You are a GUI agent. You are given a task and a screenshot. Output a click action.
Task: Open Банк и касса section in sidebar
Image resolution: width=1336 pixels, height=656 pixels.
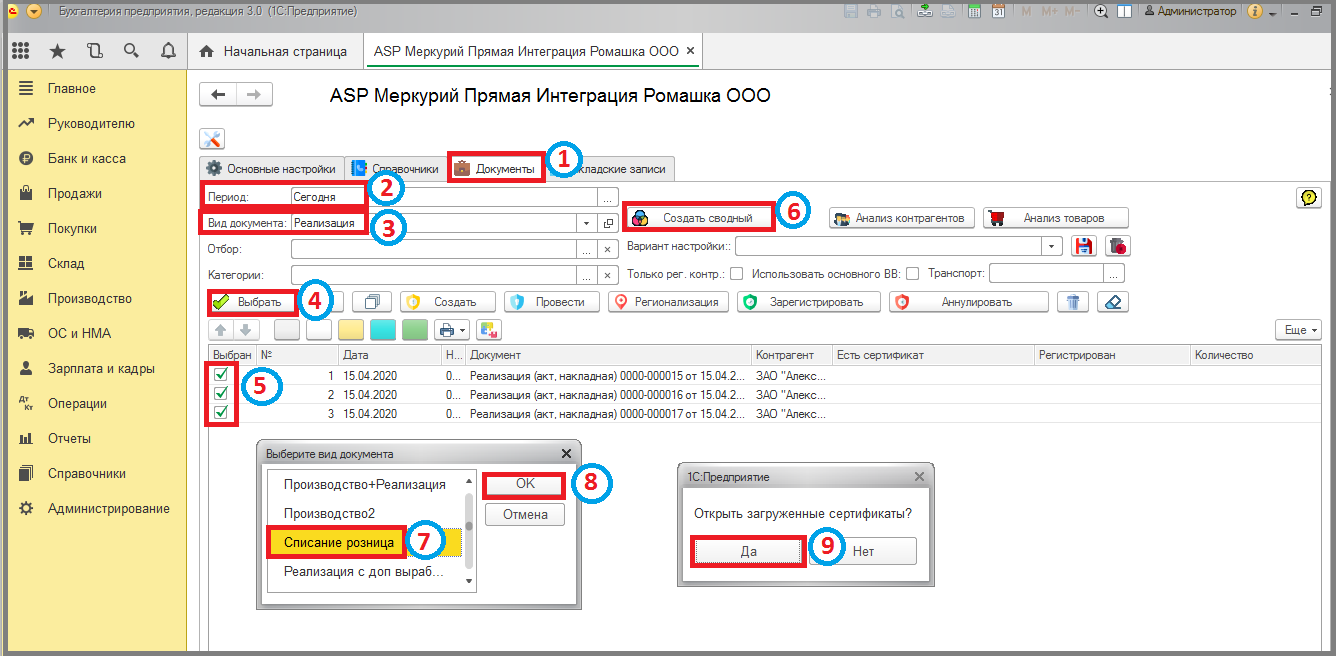tap(87, 158)
